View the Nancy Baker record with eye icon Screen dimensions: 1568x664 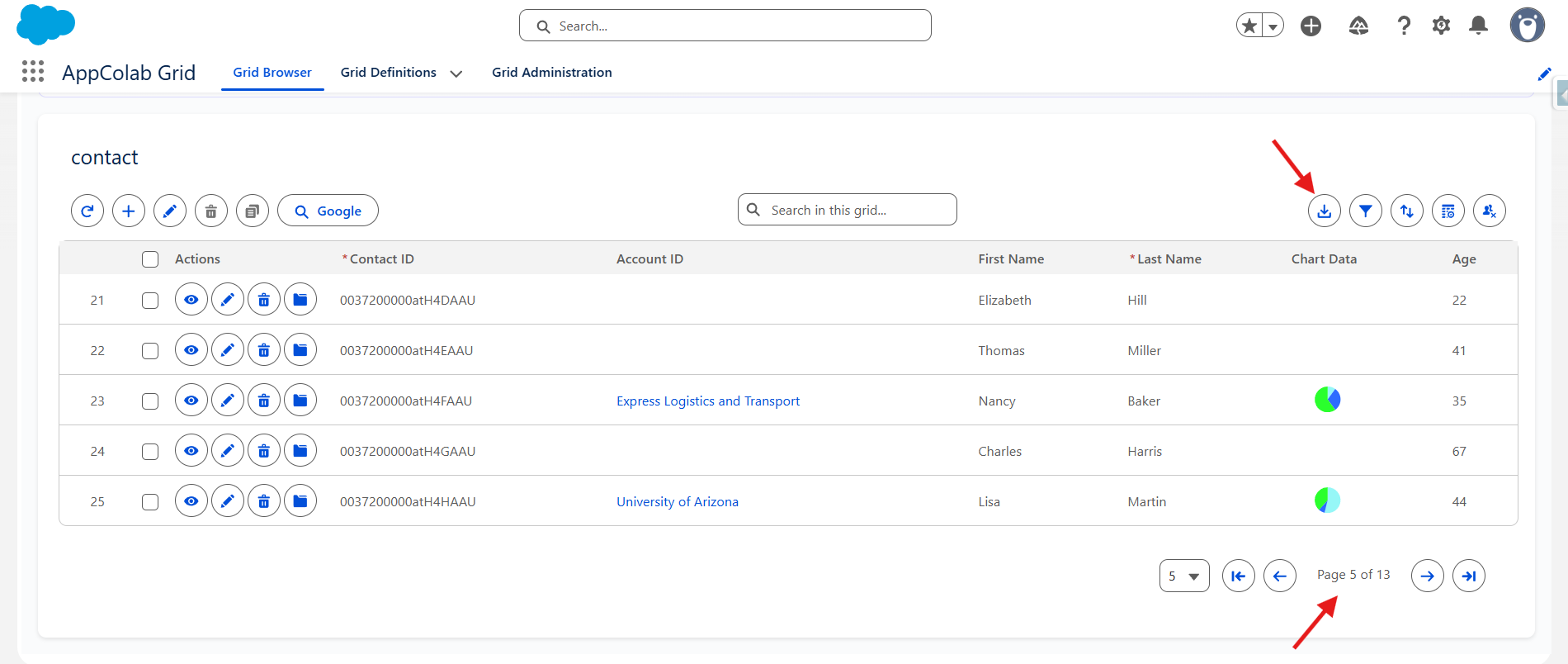191,401
